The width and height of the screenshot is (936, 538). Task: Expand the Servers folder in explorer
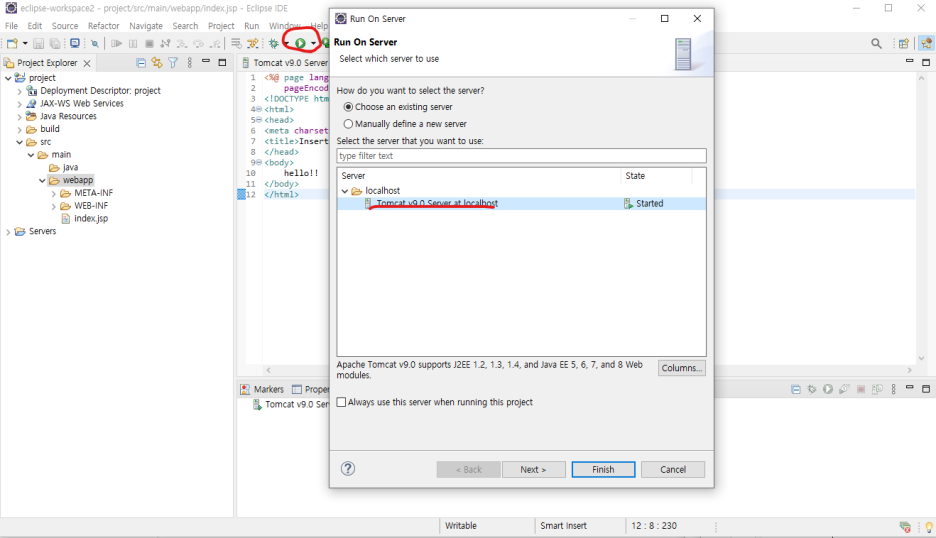point(8,232)
